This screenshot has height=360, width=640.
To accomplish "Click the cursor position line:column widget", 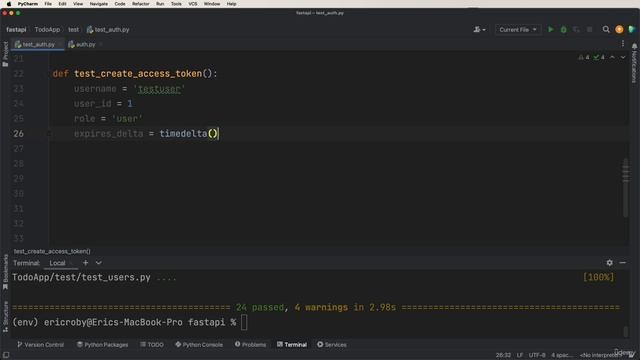I will (503, 355).
